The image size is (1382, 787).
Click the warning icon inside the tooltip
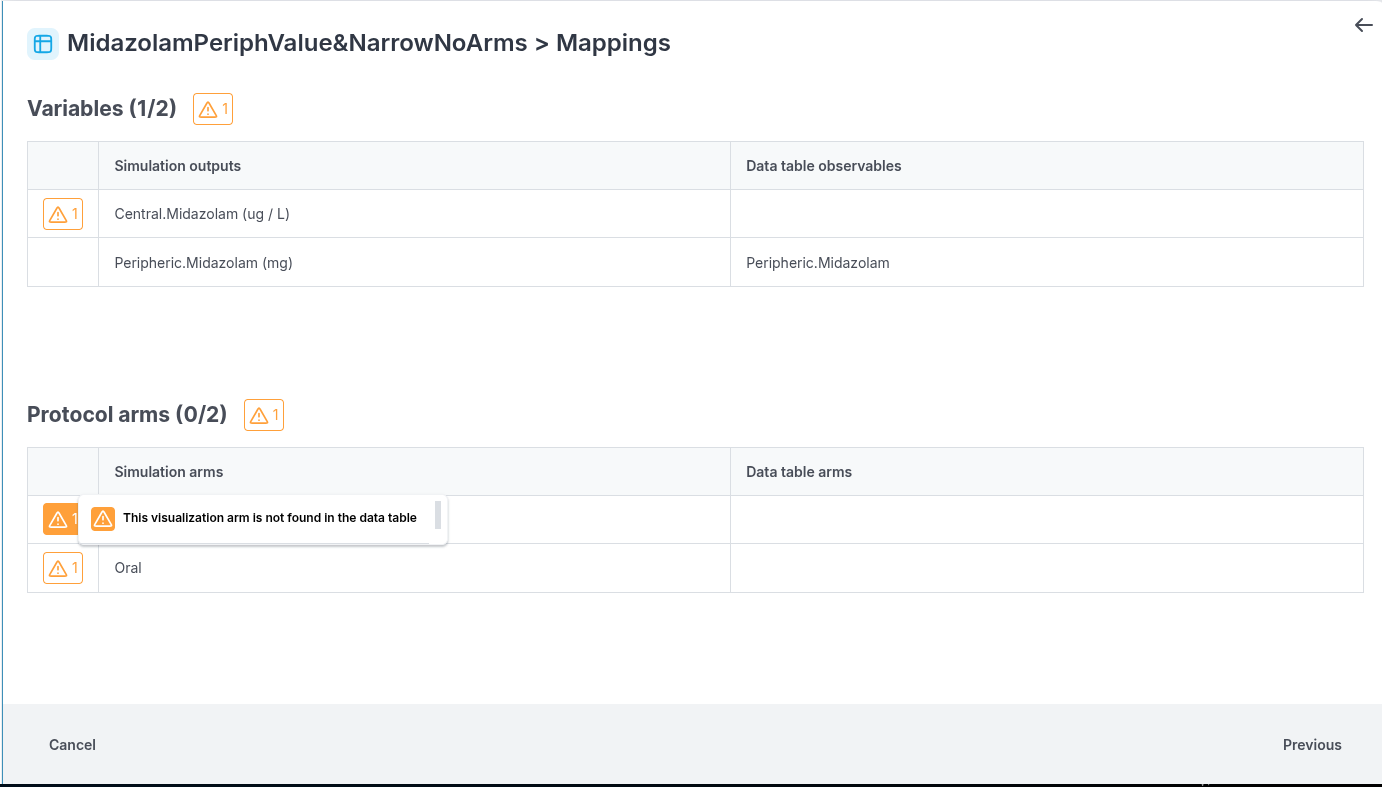pos(102,518)
